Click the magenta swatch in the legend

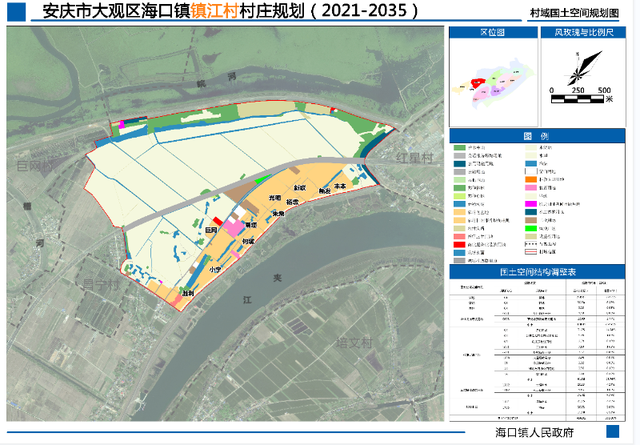pos(531,204)
